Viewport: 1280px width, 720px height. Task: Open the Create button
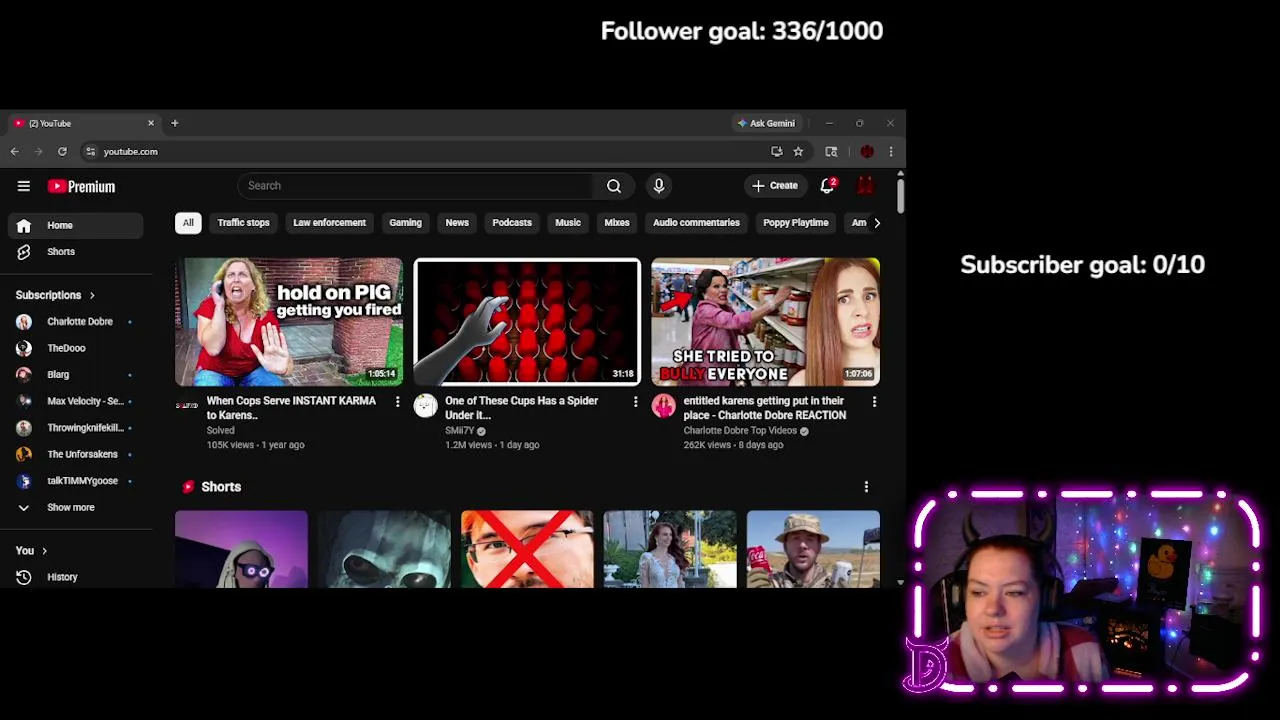pyautogui.click(x=775, y=186)
